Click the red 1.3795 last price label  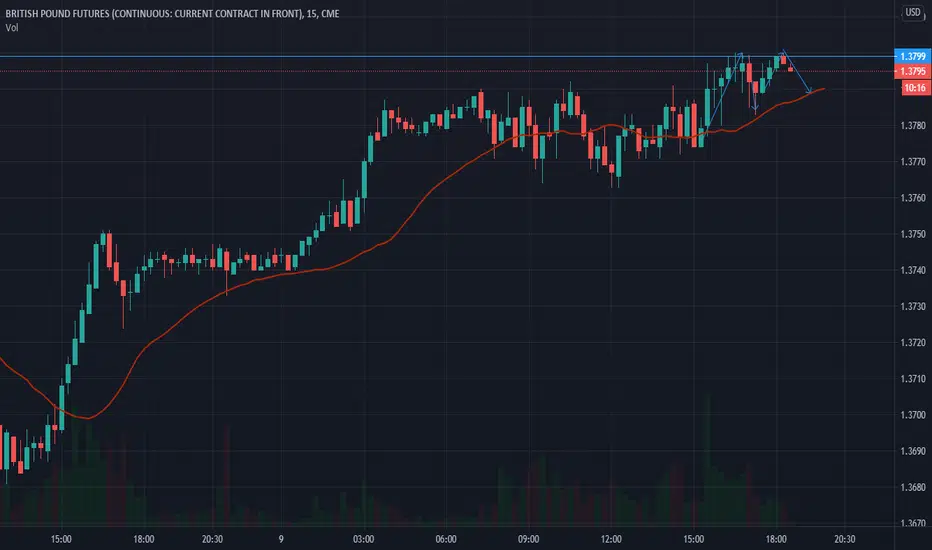tap(912, 71)
